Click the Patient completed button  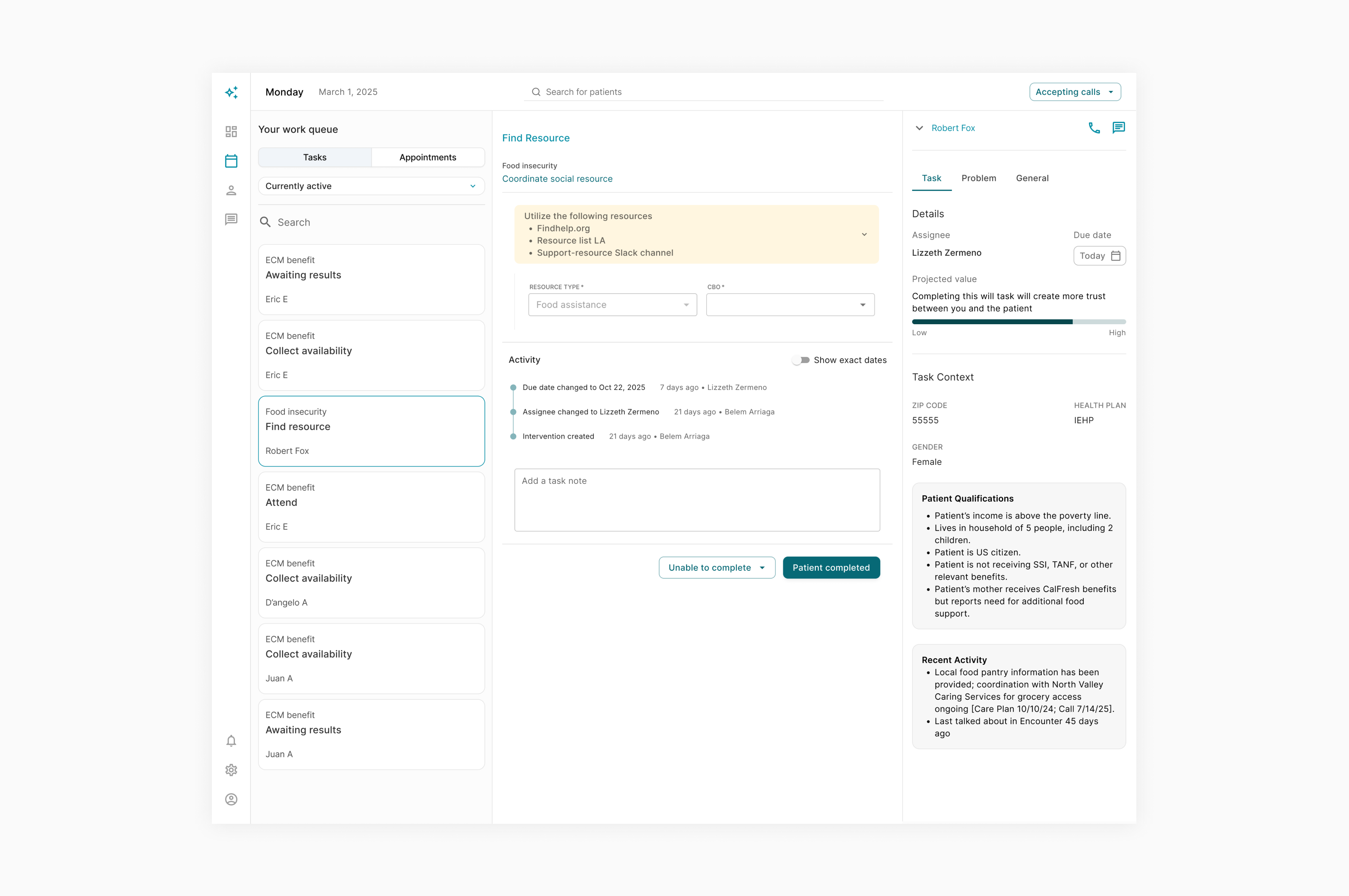click(x=831, y=567)
